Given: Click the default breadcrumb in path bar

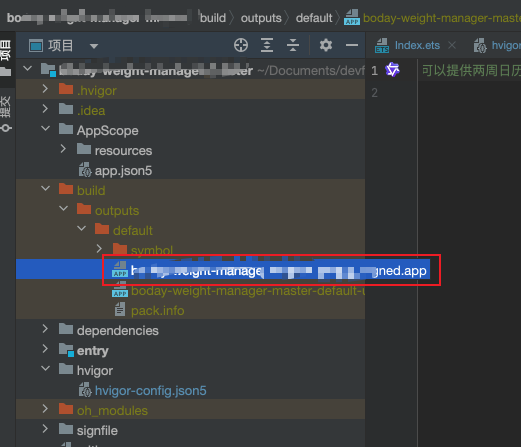Looking at the screenshot, I should pyautogui.click(x=314, y=18).
